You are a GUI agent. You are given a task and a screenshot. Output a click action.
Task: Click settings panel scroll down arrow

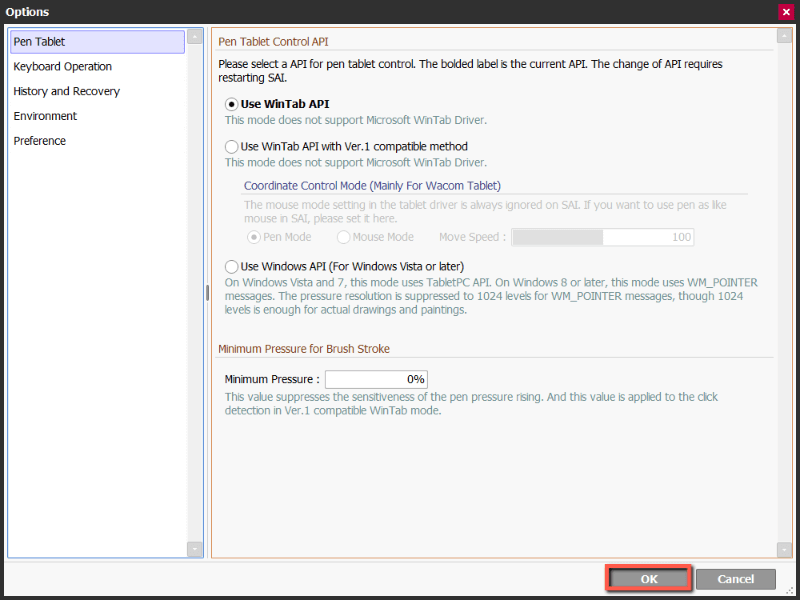[784, 549]
